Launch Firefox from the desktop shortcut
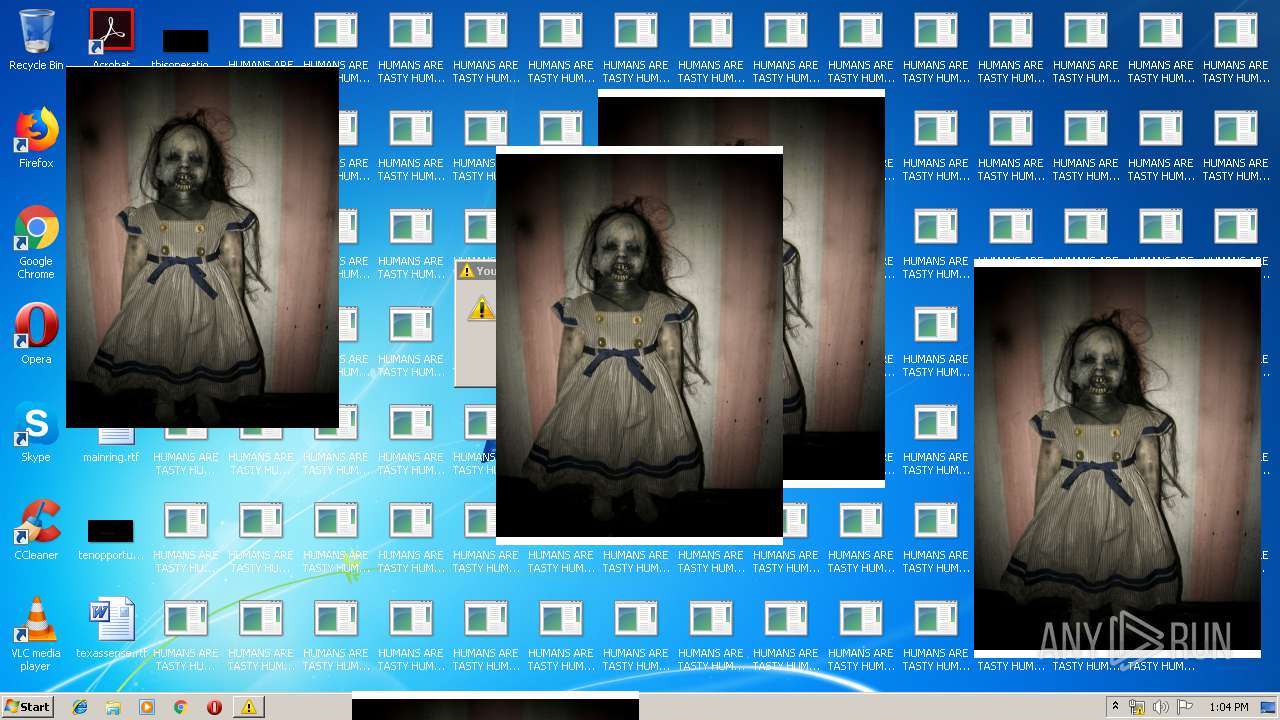This screenshot has height=720, width=1280. tap(36, 139)
